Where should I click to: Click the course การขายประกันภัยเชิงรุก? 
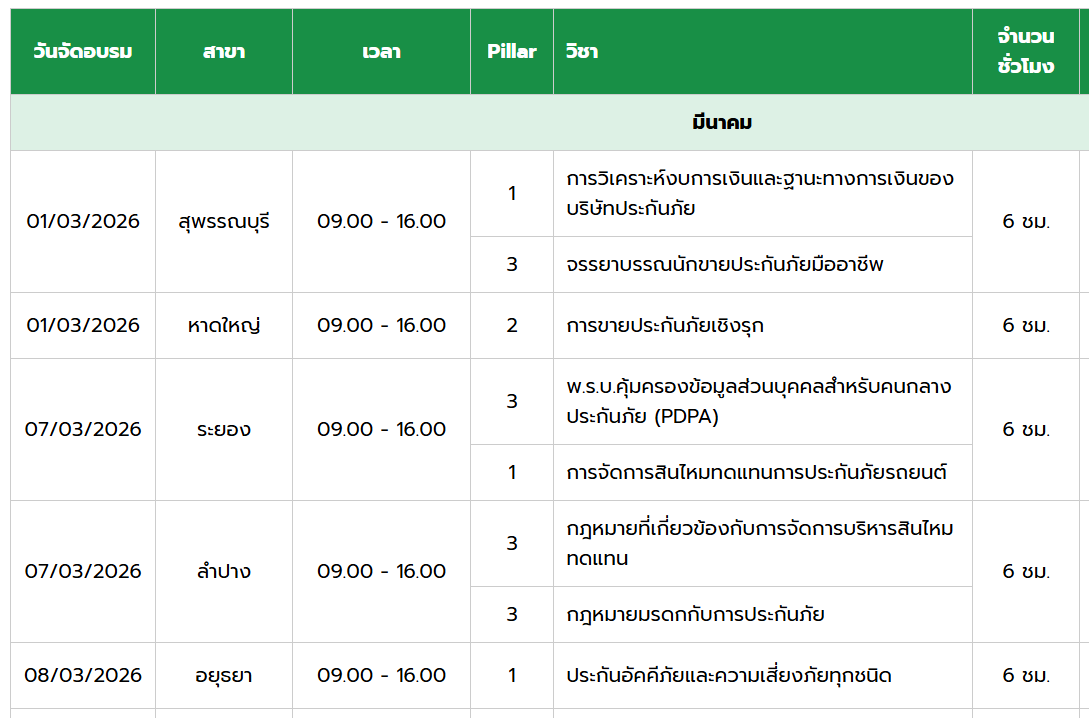665,325
